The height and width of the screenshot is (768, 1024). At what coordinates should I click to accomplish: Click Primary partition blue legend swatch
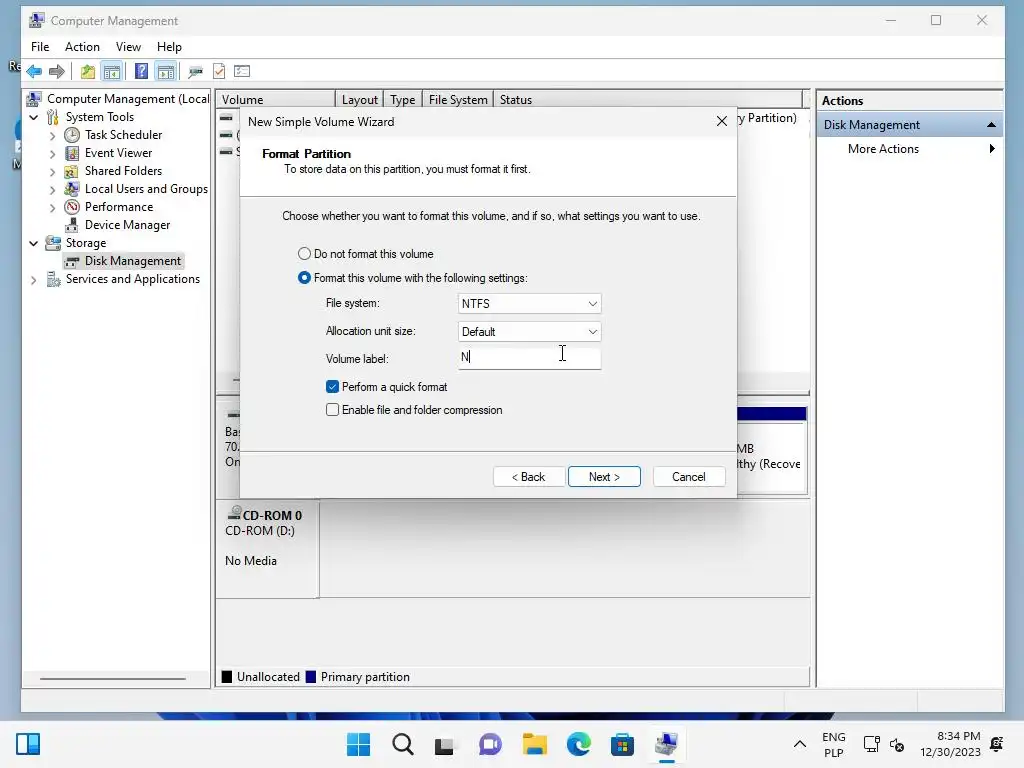311,677
